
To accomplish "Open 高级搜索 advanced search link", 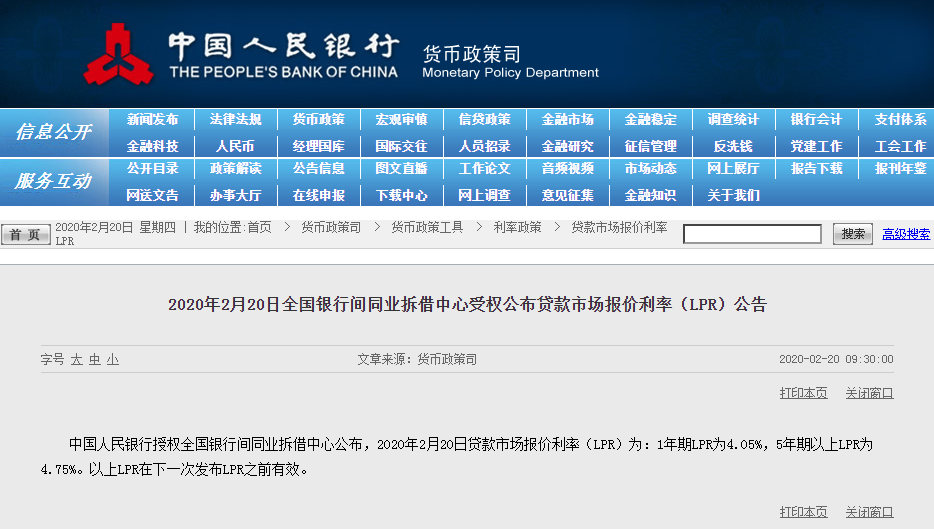I will point(906,234).
